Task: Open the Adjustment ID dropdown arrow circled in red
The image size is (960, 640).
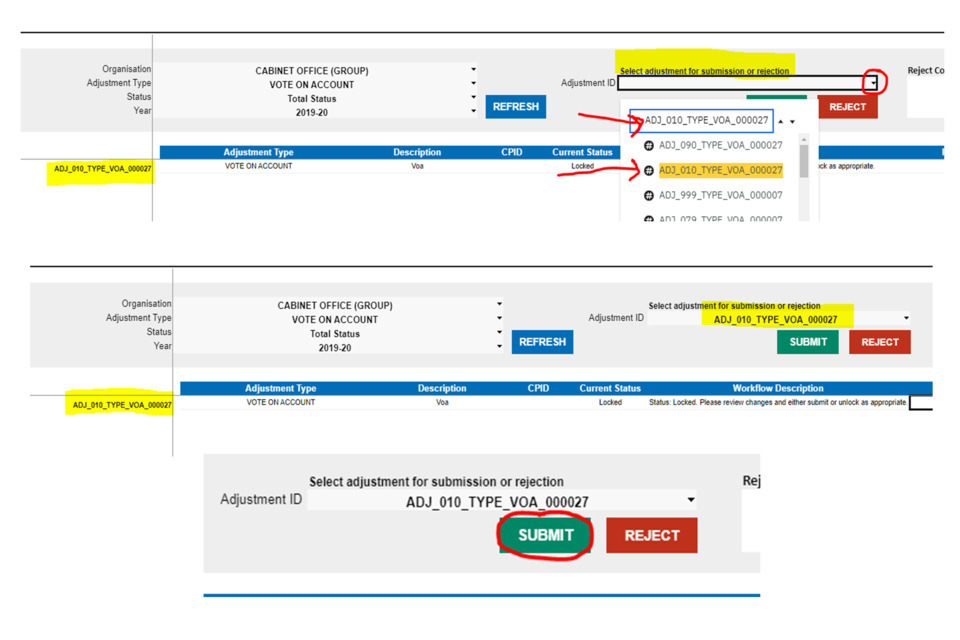Action: click(873, 84)
